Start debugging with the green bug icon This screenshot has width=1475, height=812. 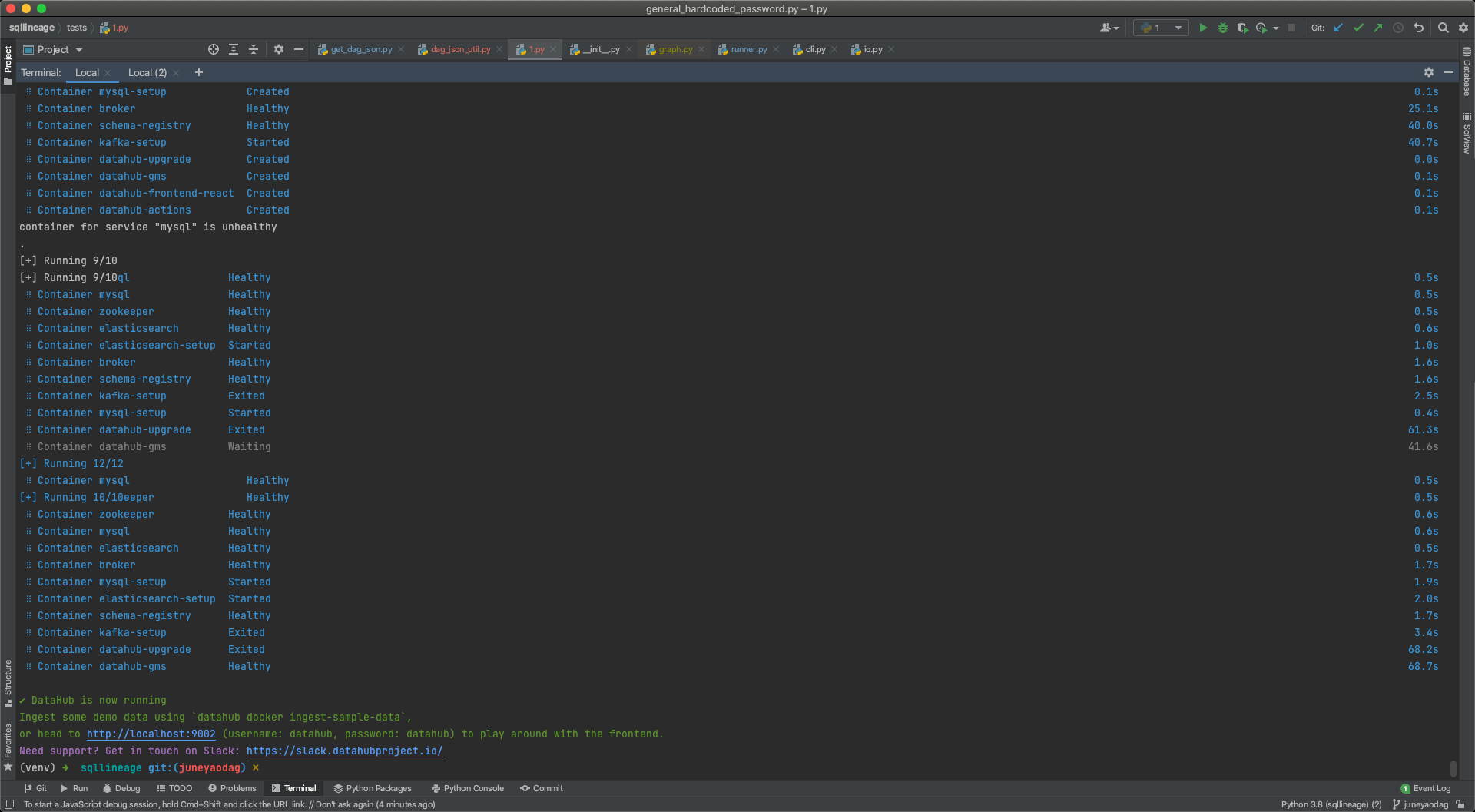(x=1223, y=28)
